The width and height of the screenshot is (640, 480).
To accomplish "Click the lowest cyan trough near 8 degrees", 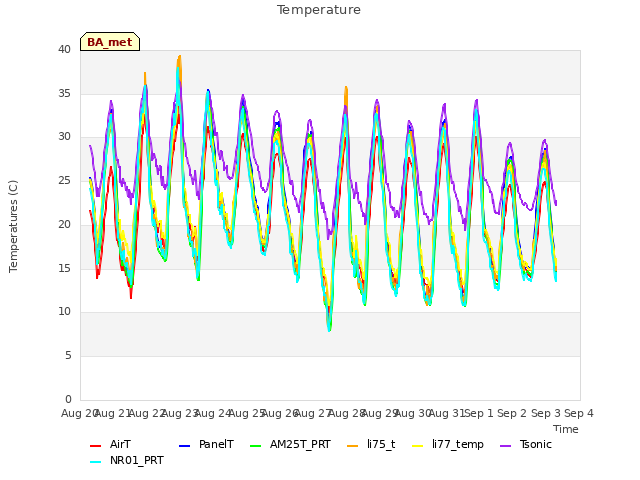I will (x=329, y=329).
